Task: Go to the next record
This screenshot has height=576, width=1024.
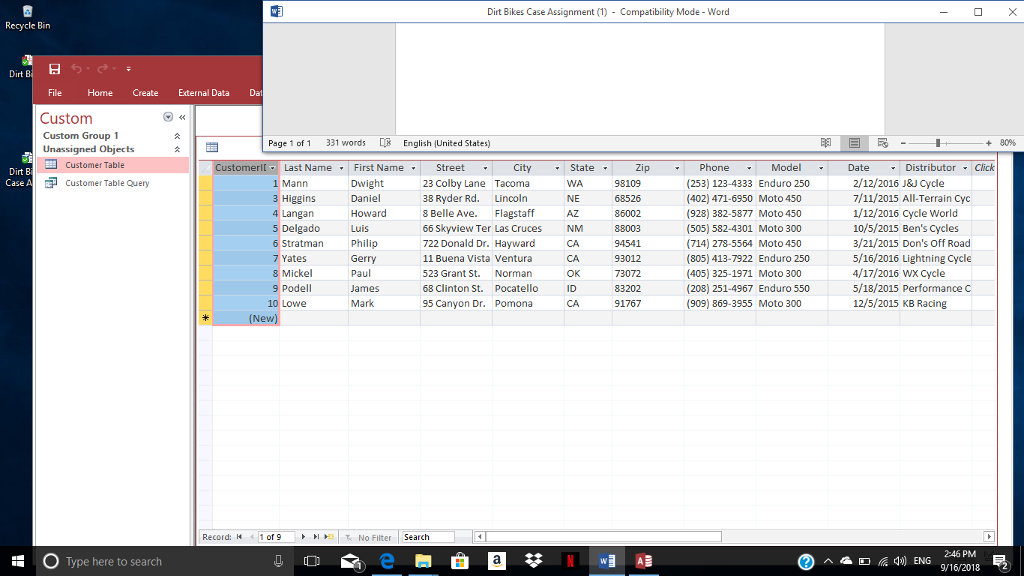Action: click(x=303, y=537)
